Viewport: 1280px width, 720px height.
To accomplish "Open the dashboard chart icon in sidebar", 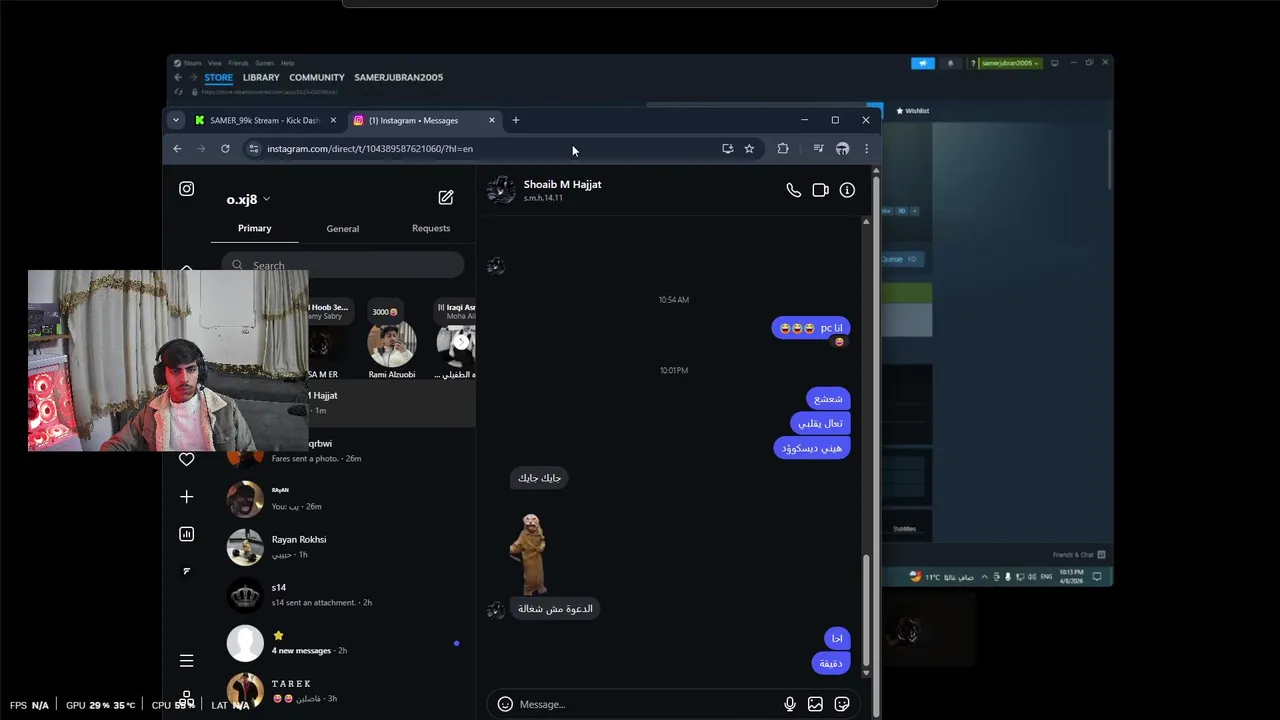I will point(186,534).
